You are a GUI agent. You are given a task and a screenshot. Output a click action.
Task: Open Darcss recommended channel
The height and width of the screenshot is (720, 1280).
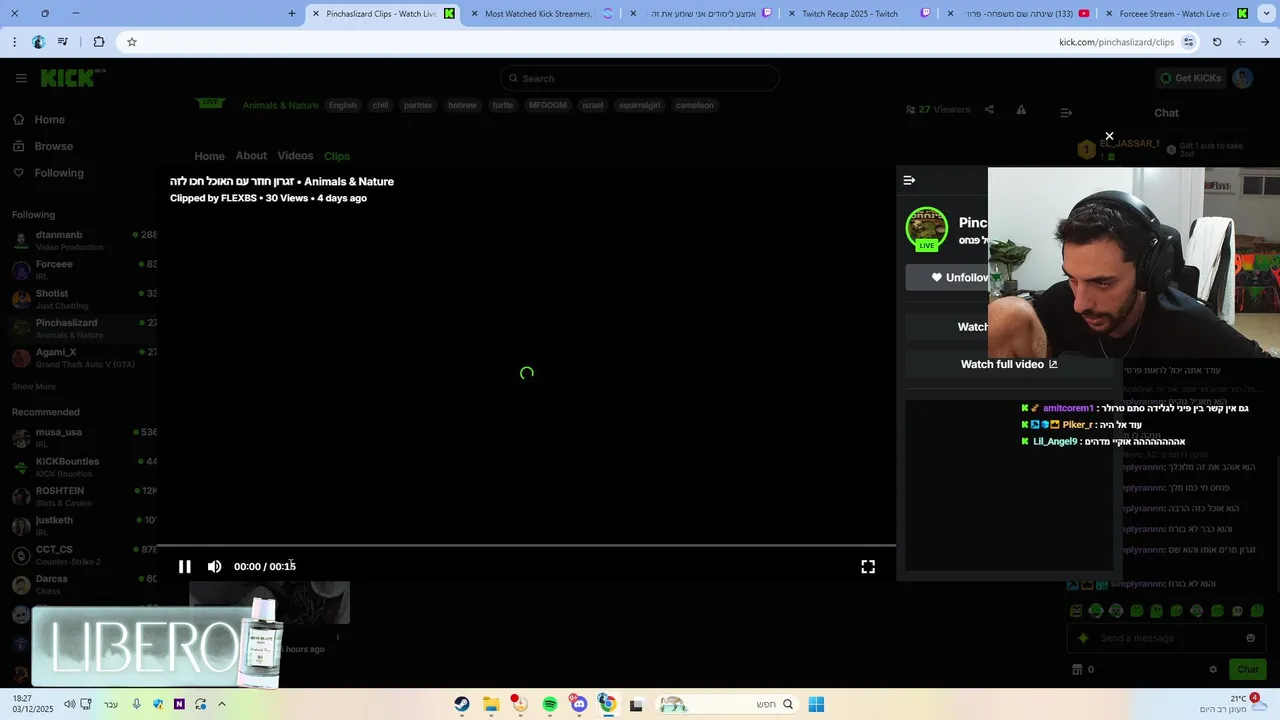[x=83, y=584]
